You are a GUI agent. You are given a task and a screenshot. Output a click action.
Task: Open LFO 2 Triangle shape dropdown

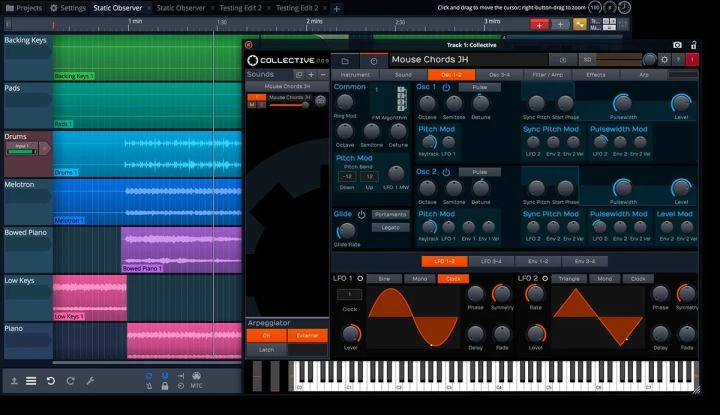click(x=569, y=279)
